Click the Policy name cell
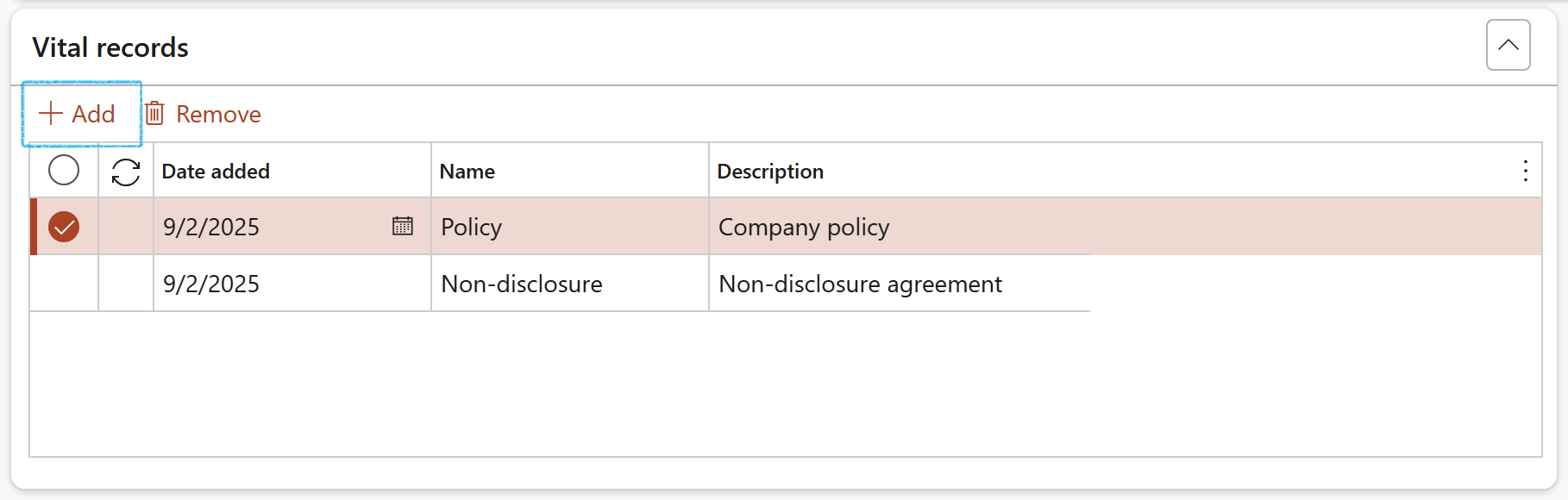The image size is (1568, 500). tap(471, 227)
